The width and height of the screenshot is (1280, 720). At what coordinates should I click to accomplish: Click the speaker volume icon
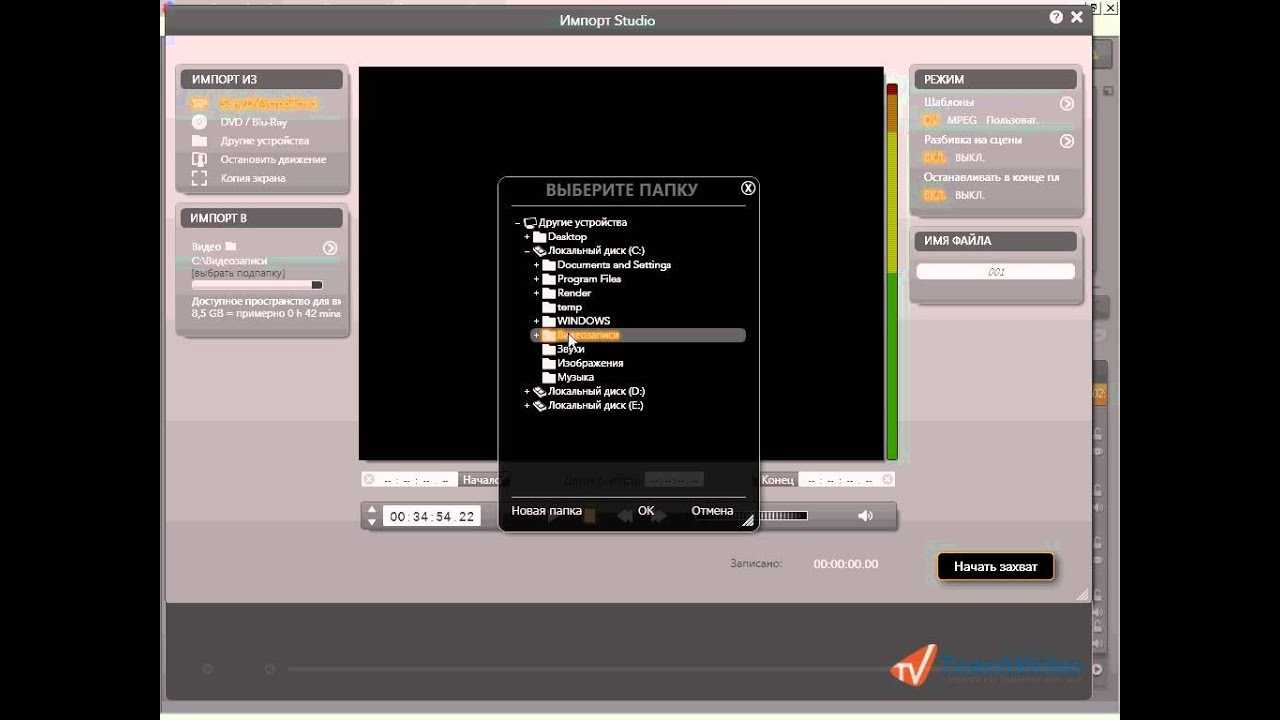tap(865, 516)
